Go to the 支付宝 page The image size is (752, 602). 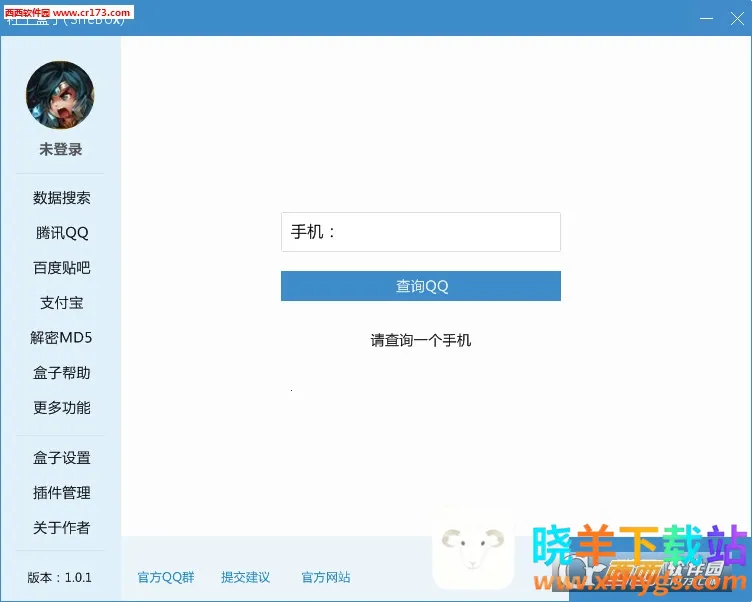[61, 303]
